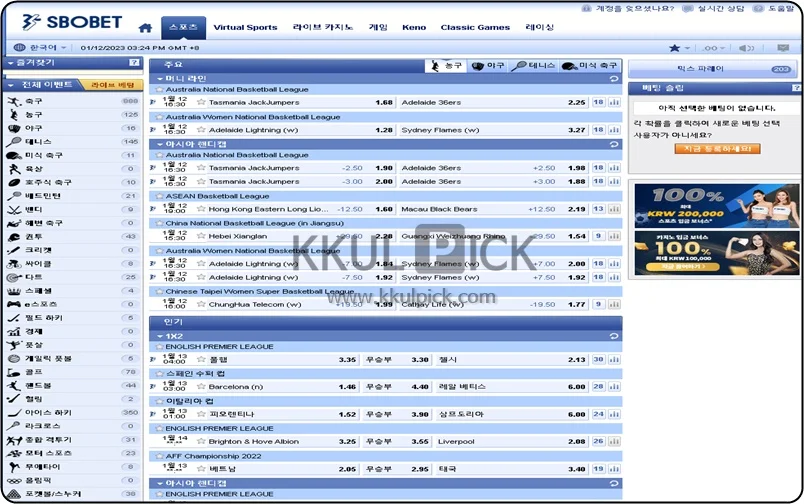Open Classic Games tab

click(x=475, y=27)
